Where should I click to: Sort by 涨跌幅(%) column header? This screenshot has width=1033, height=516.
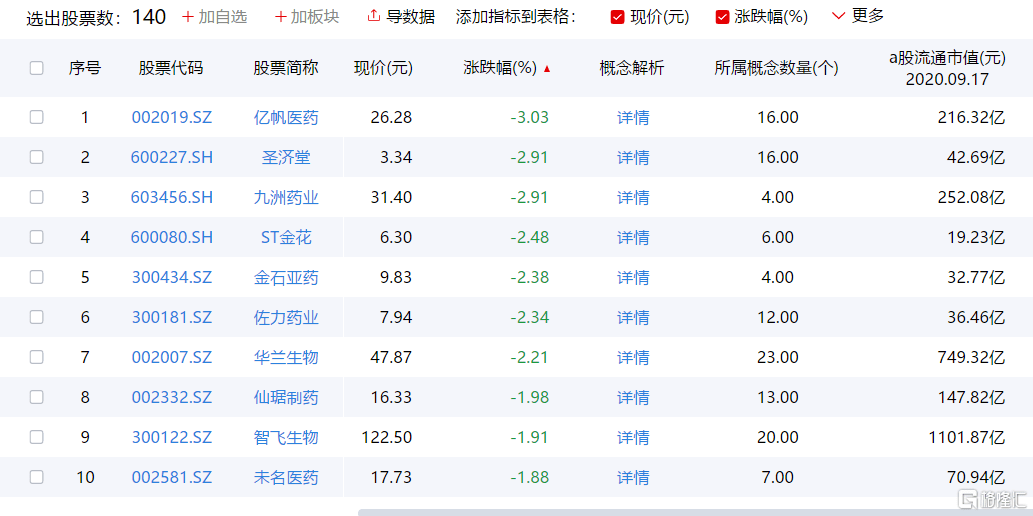[500, 68]
